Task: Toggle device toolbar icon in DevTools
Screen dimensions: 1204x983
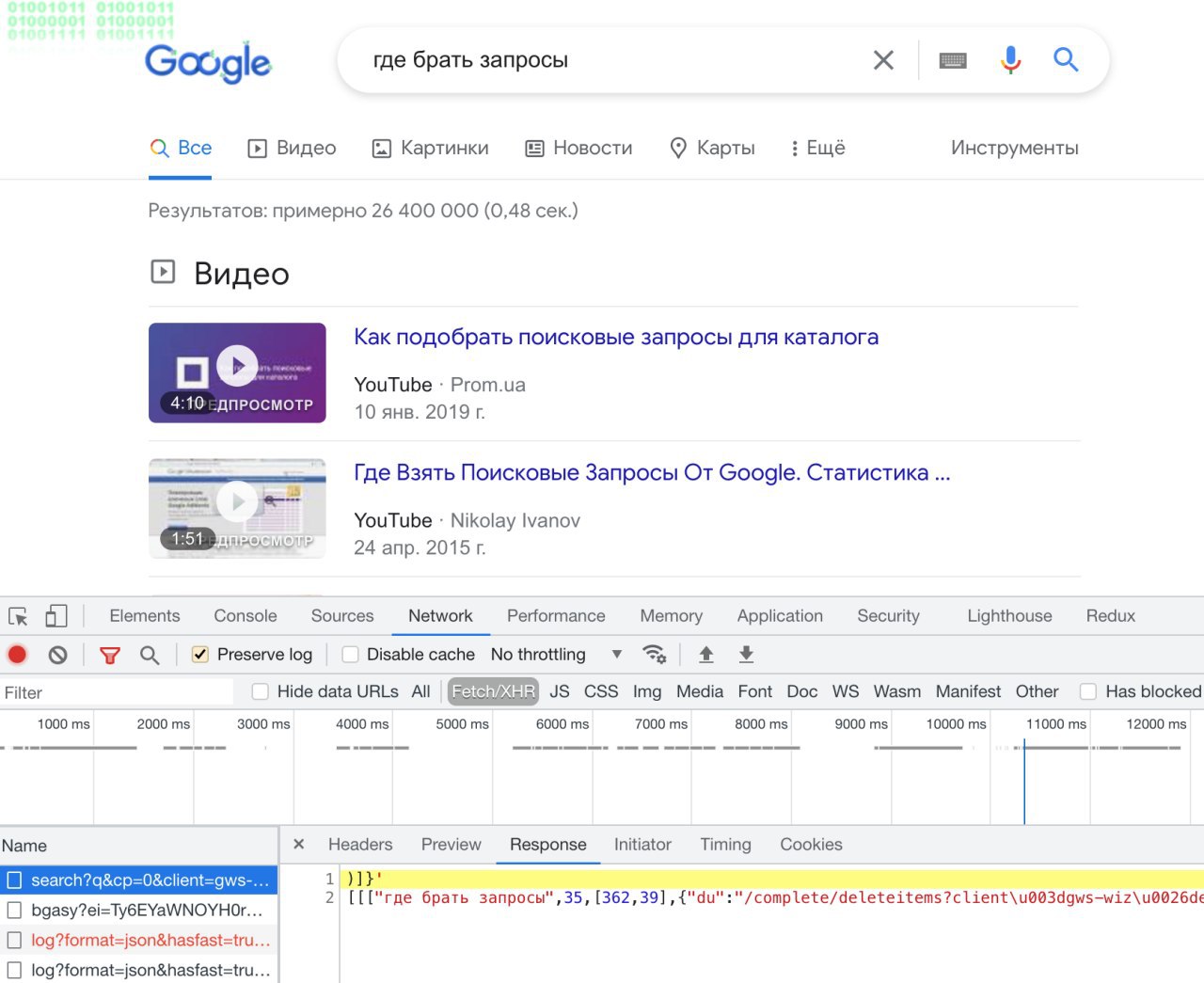Action: click(56, 616)
